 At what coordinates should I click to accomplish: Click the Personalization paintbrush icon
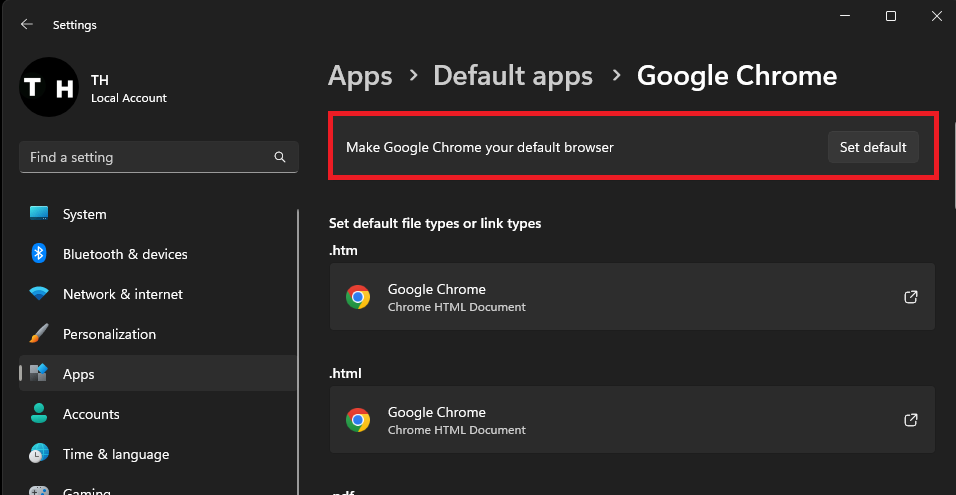(x=39, y=334)
